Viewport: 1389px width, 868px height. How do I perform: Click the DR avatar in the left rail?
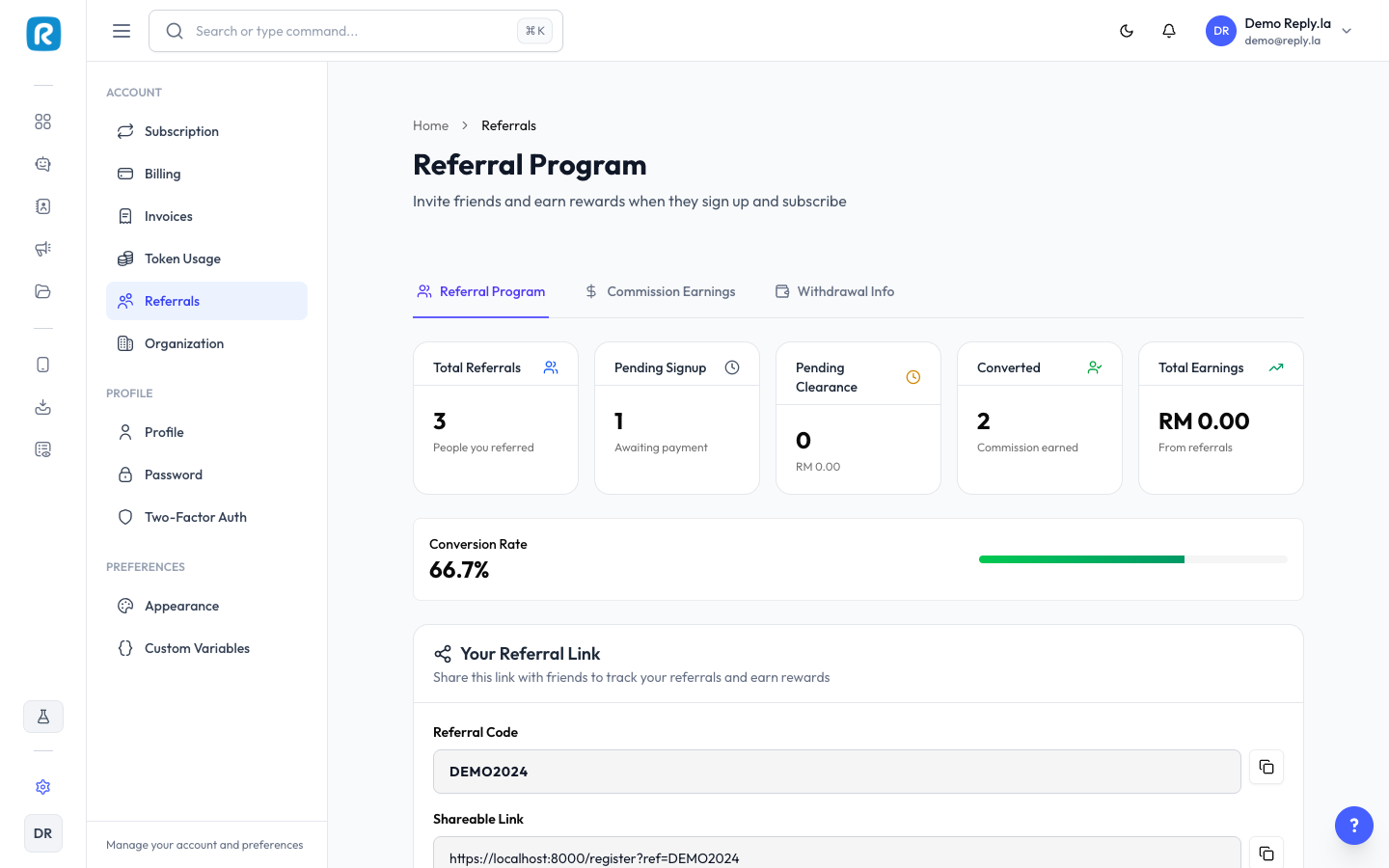(43, 833)
